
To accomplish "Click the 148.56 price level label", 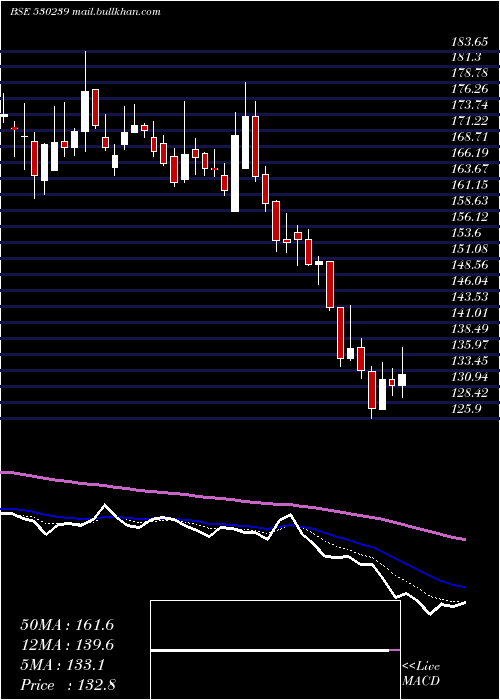I will [x=470, y=265].
